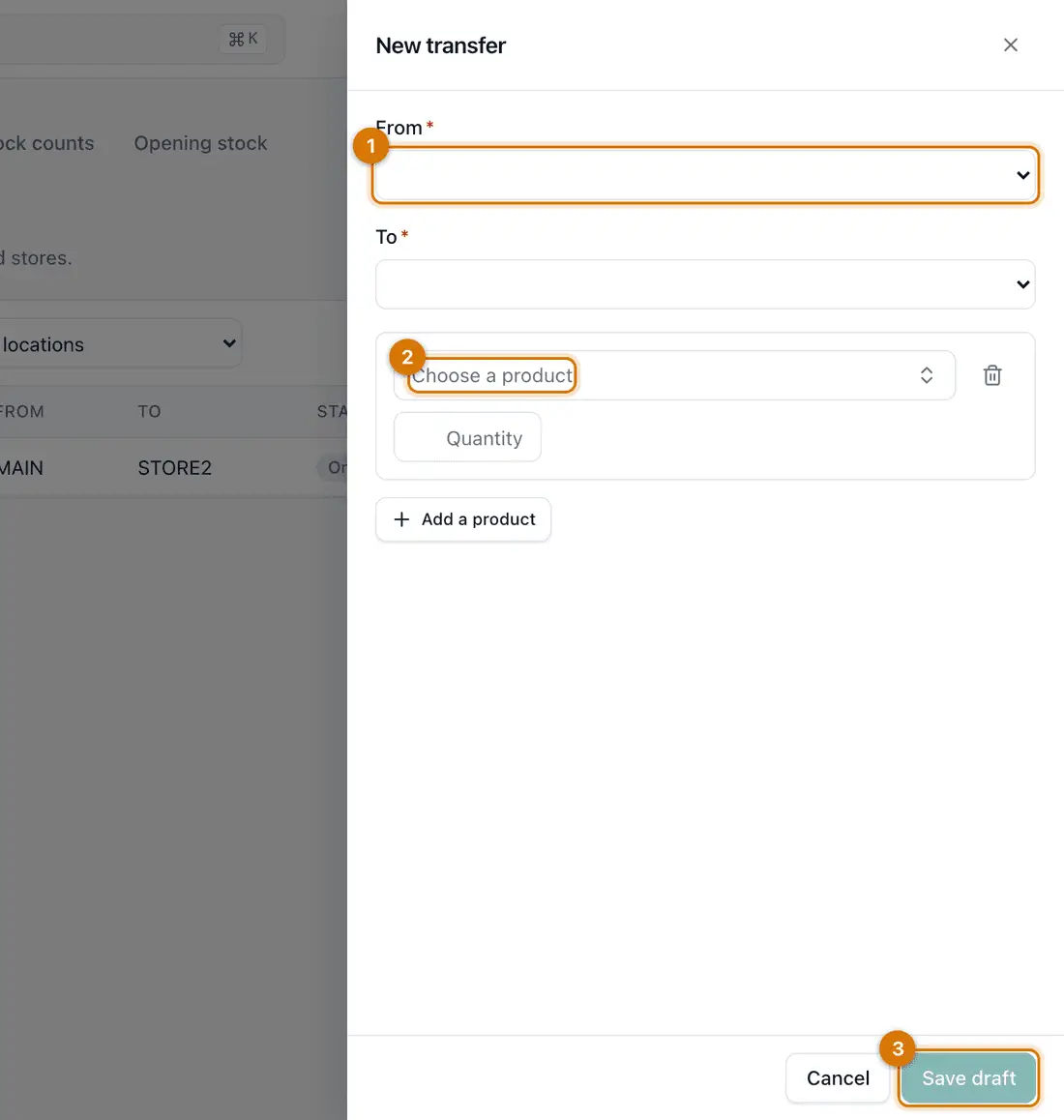Click the ⌘K search shortcut badge
The image size is (1064, 1120).
click(x=243, y=39)
